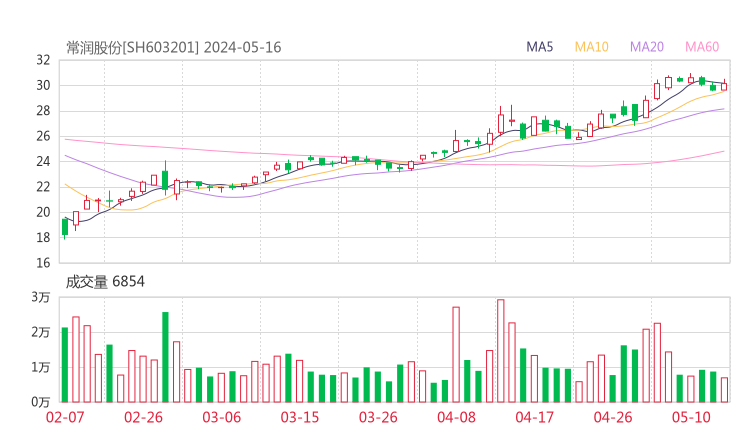Select the last candlestick at the right edge
Viewport: 740px width, 440px height.
tap(724, 86)
